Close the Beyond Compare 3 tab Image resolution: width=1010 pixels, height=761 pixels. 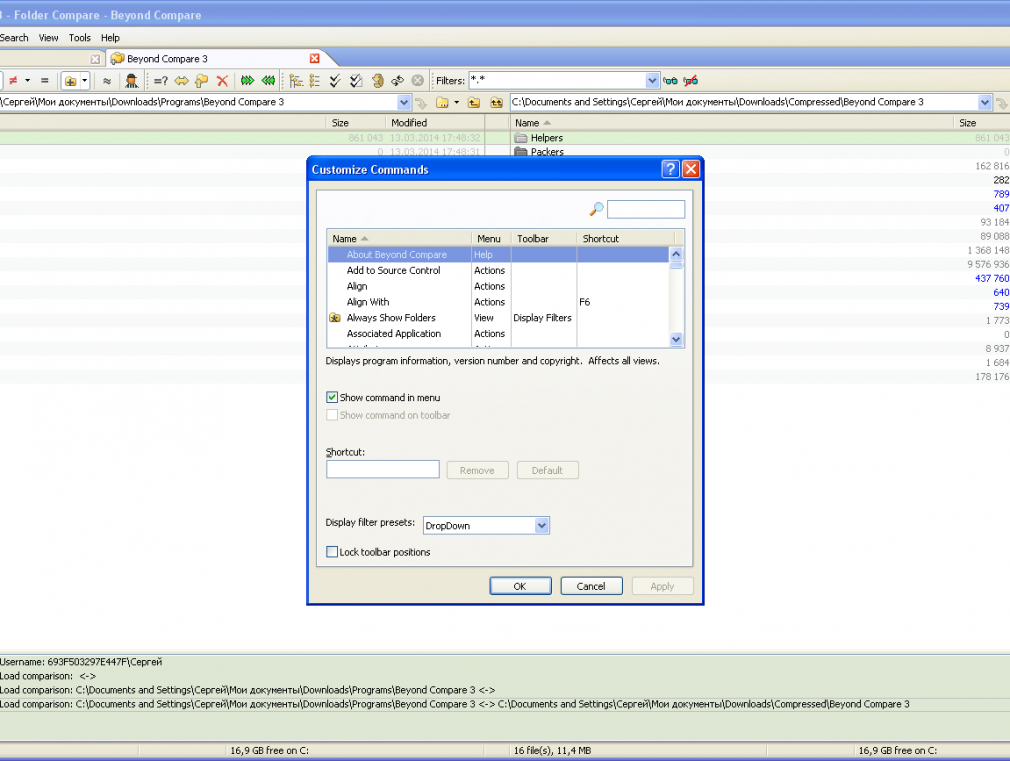[x=314, y=59]
